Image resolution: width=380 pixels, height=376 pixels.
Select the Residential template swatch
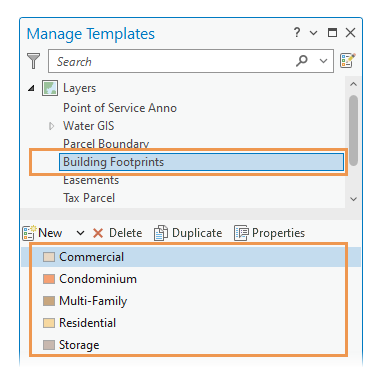[x=49, y=323]
